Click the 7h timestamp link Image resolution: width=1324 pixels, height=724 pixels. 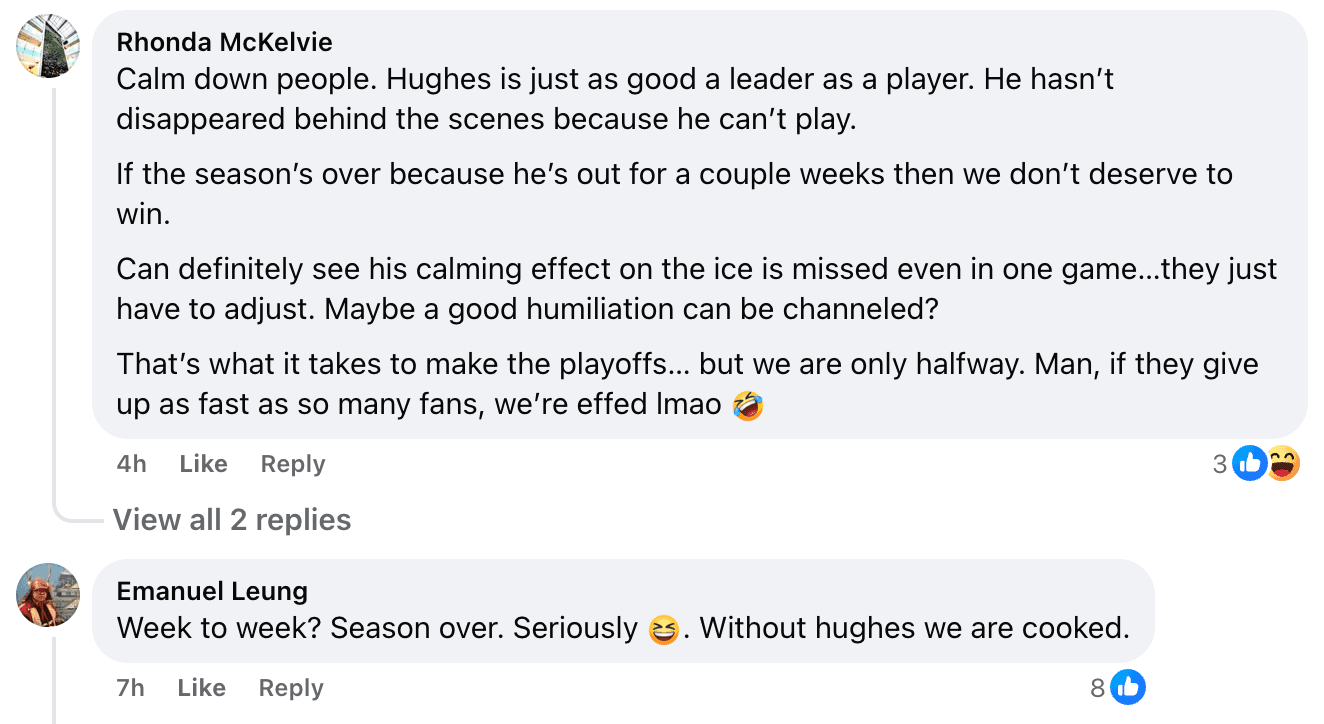click(130, 688)
